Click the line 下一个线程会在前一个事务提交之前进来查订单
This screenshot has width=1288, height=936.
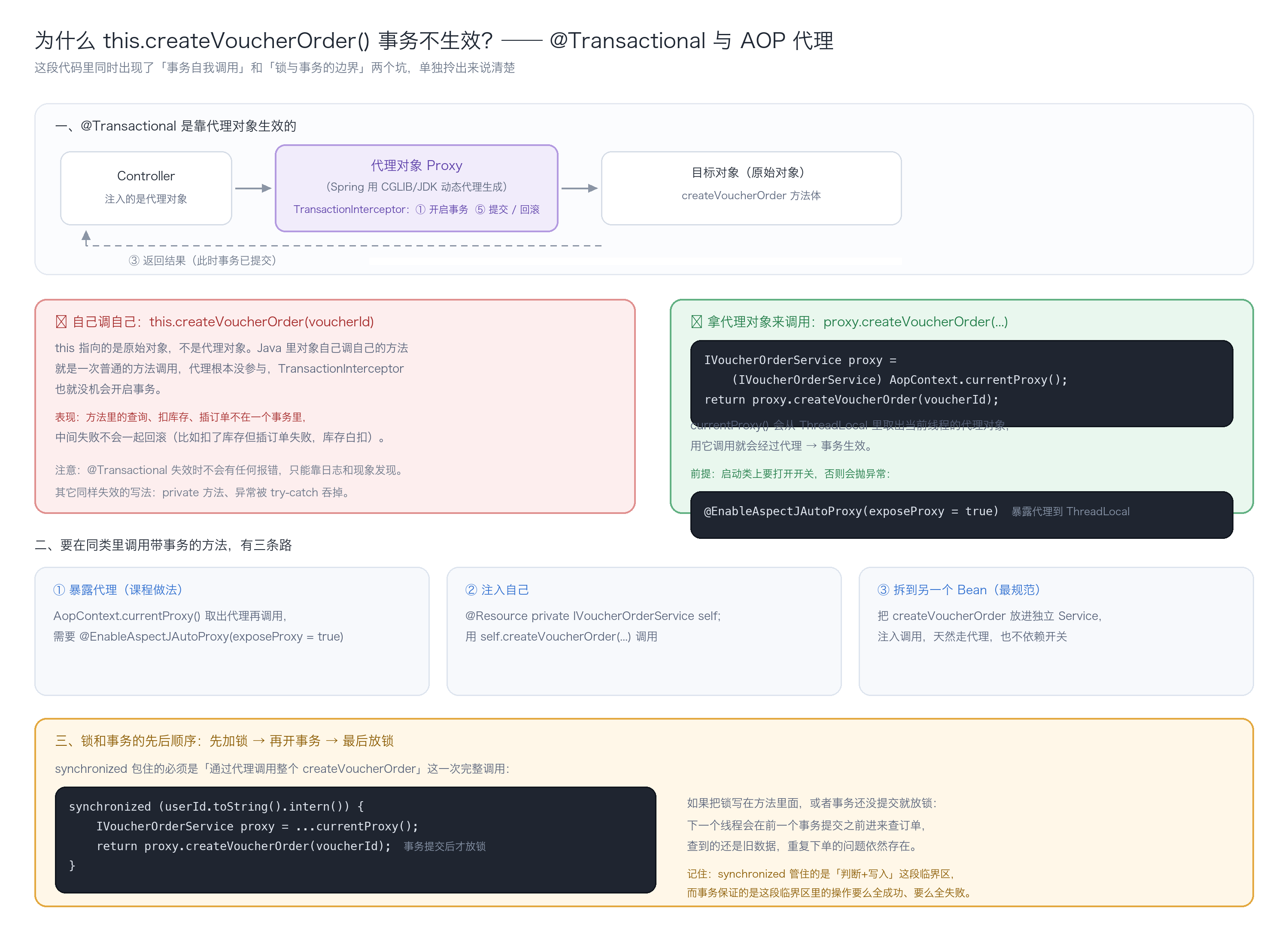click(x=807, y=825)
